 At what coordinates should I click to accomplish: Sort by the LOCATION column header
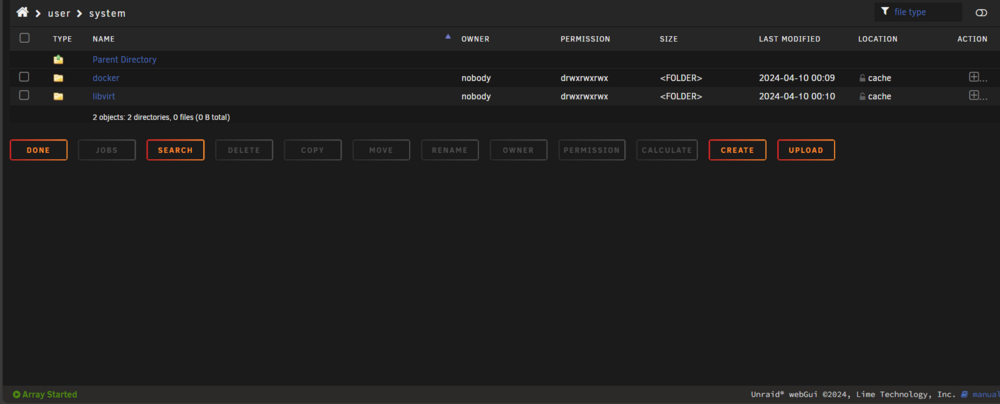(878, 39)
